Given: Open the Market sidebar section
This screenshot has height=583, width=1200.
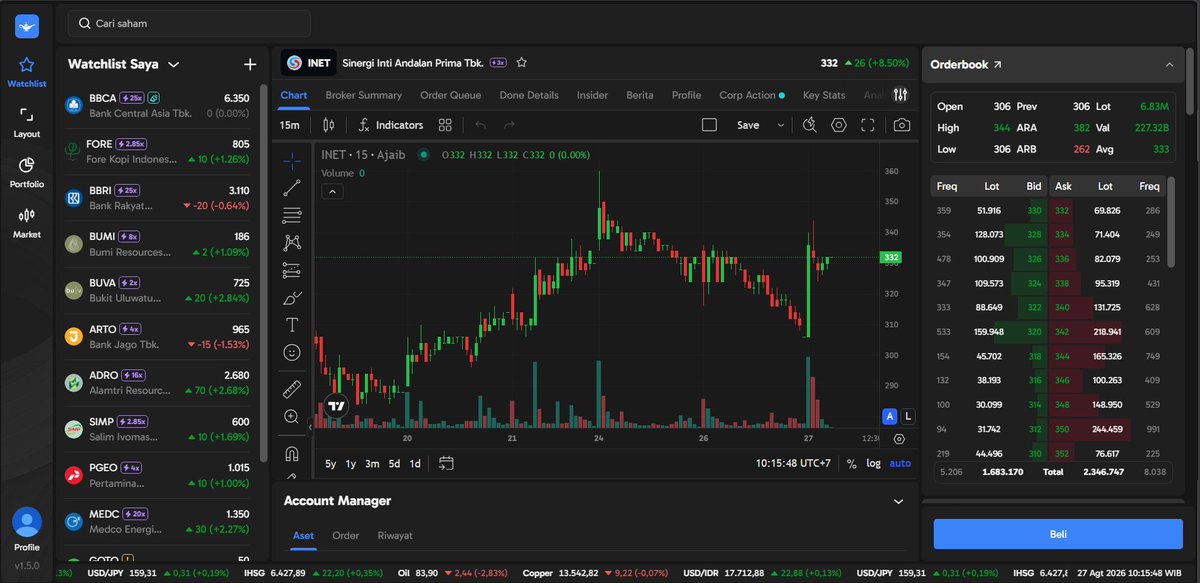Looking at the screenshot, I should click(x=27, y=222).
